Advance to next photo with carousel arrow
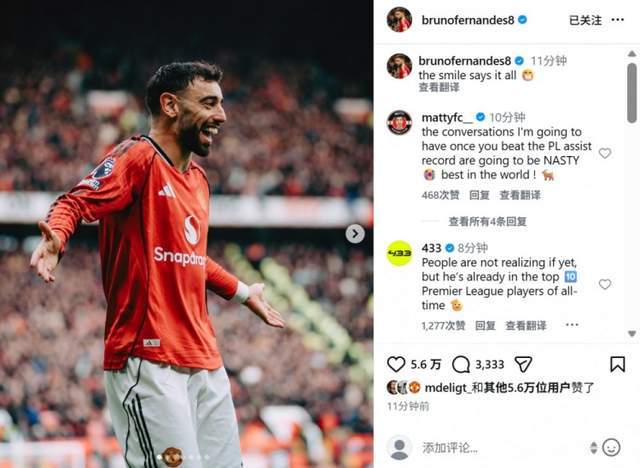Screen dimensions: 640x468 click(x=355, y=234)
